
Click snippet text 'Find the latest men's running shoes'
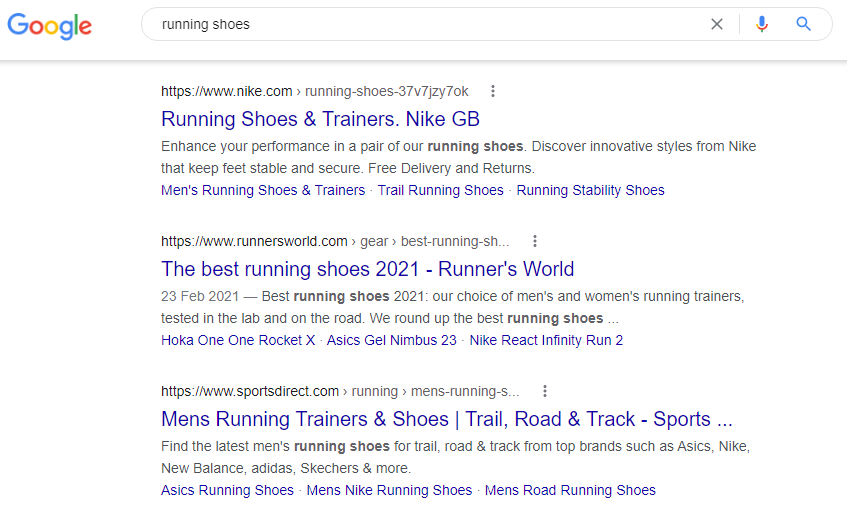(275, 446)
